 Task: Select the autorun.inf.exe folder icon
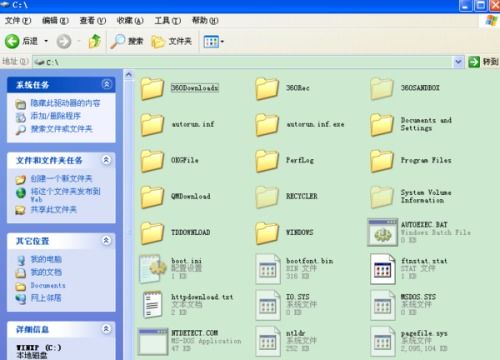click(267, 124)
